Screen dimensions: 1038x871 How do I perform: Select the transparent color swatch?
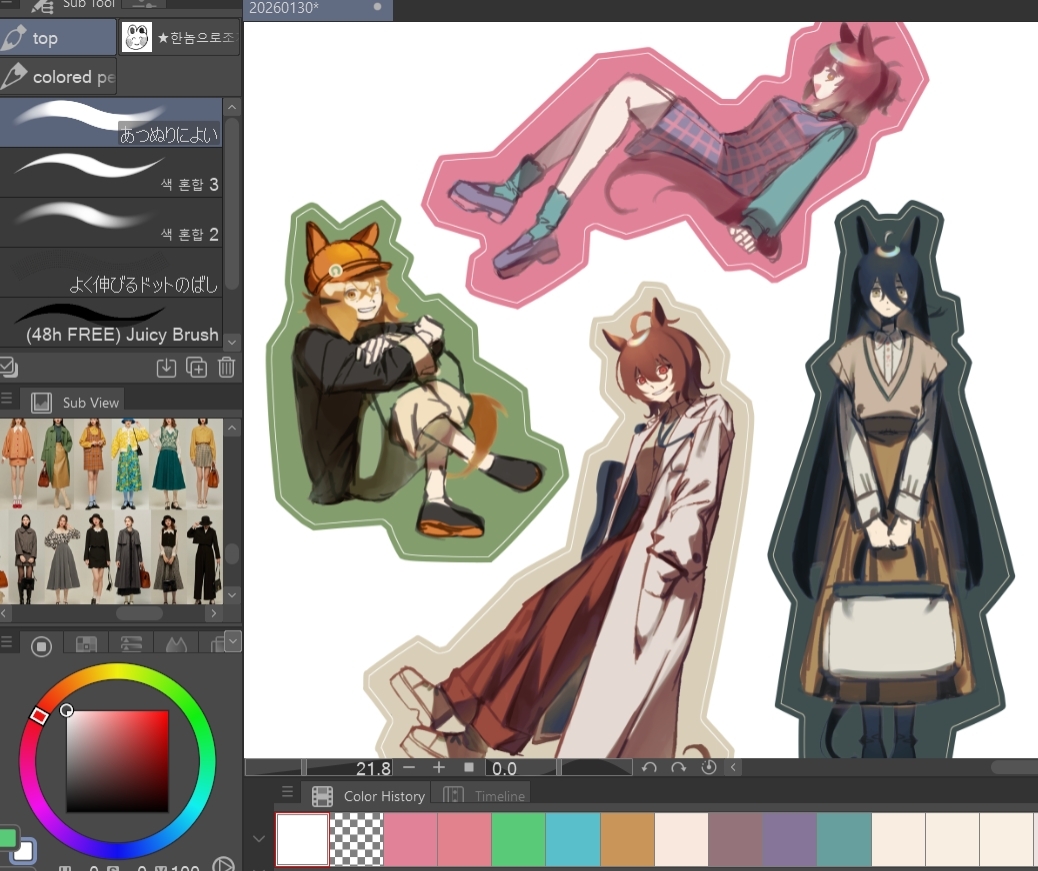point(357,838)
